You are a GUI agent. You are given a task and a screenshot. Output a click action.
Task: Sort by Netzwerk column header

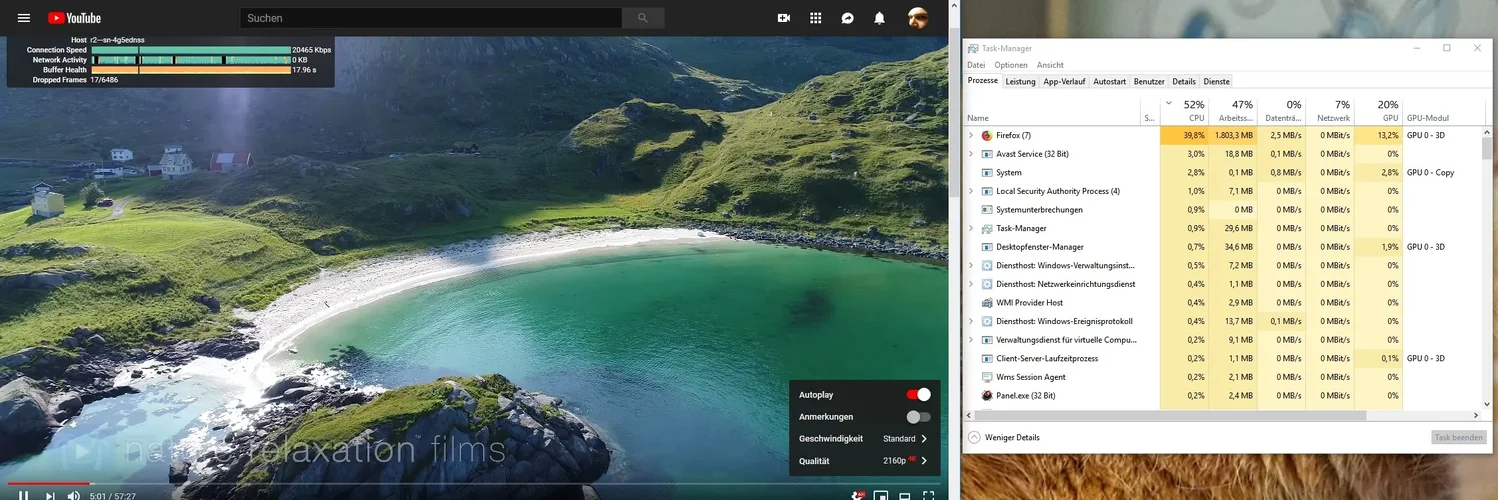click(1330, 110)
